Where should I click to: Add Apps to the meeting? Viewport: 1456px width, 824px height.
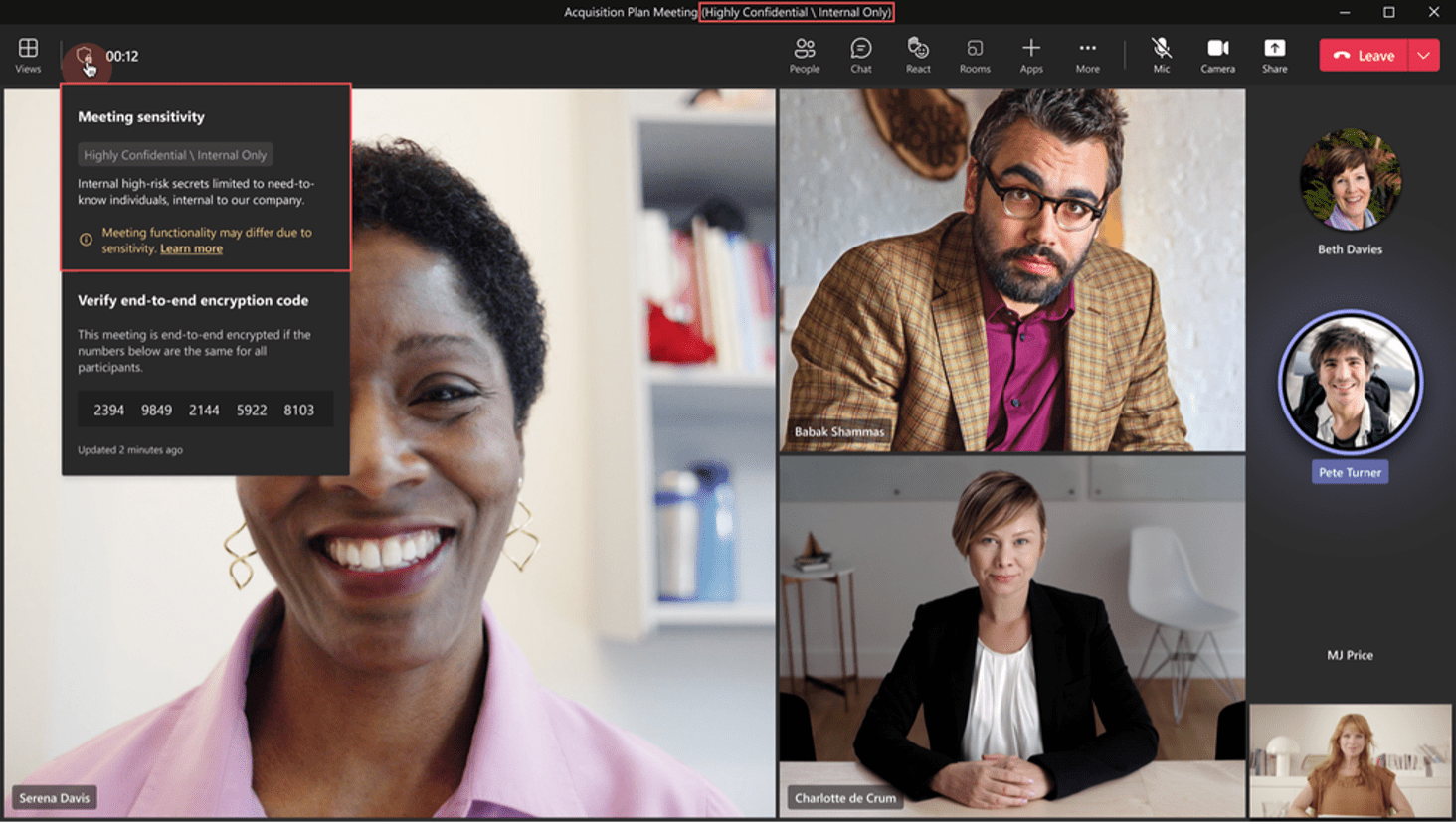click(1030, 55)
